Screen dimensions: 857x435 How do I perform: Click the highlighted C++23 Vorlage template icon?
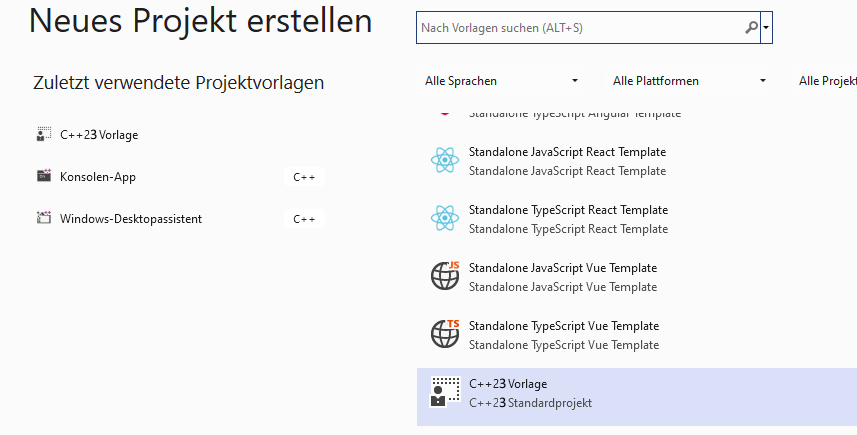pos(445,392)
